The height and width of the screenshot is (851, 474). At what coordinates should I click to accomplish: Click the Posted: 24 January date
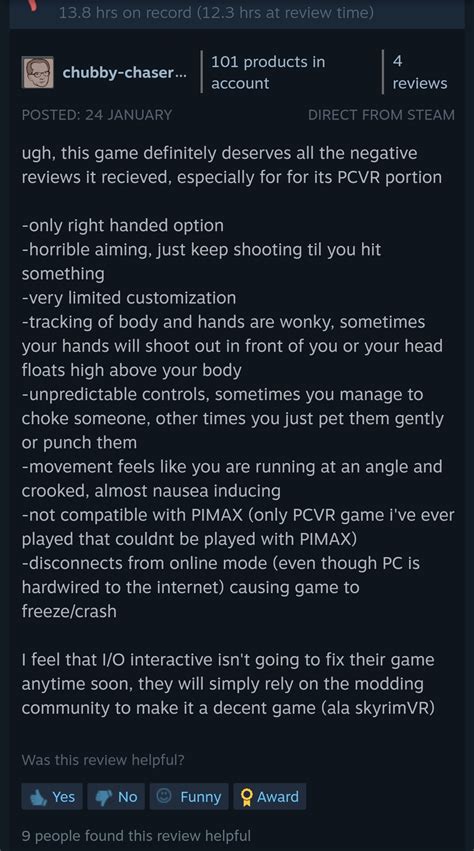97,115
